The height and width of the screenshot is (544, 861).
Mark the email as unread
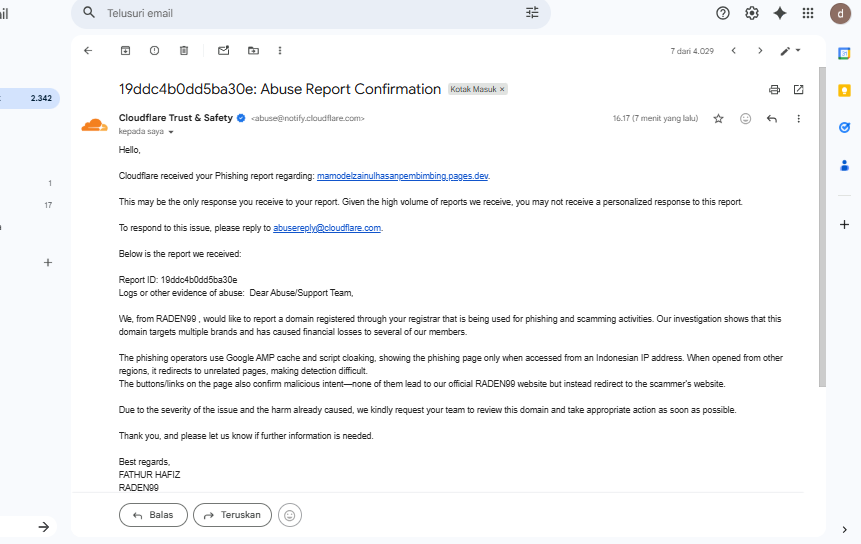pos(223,51)
